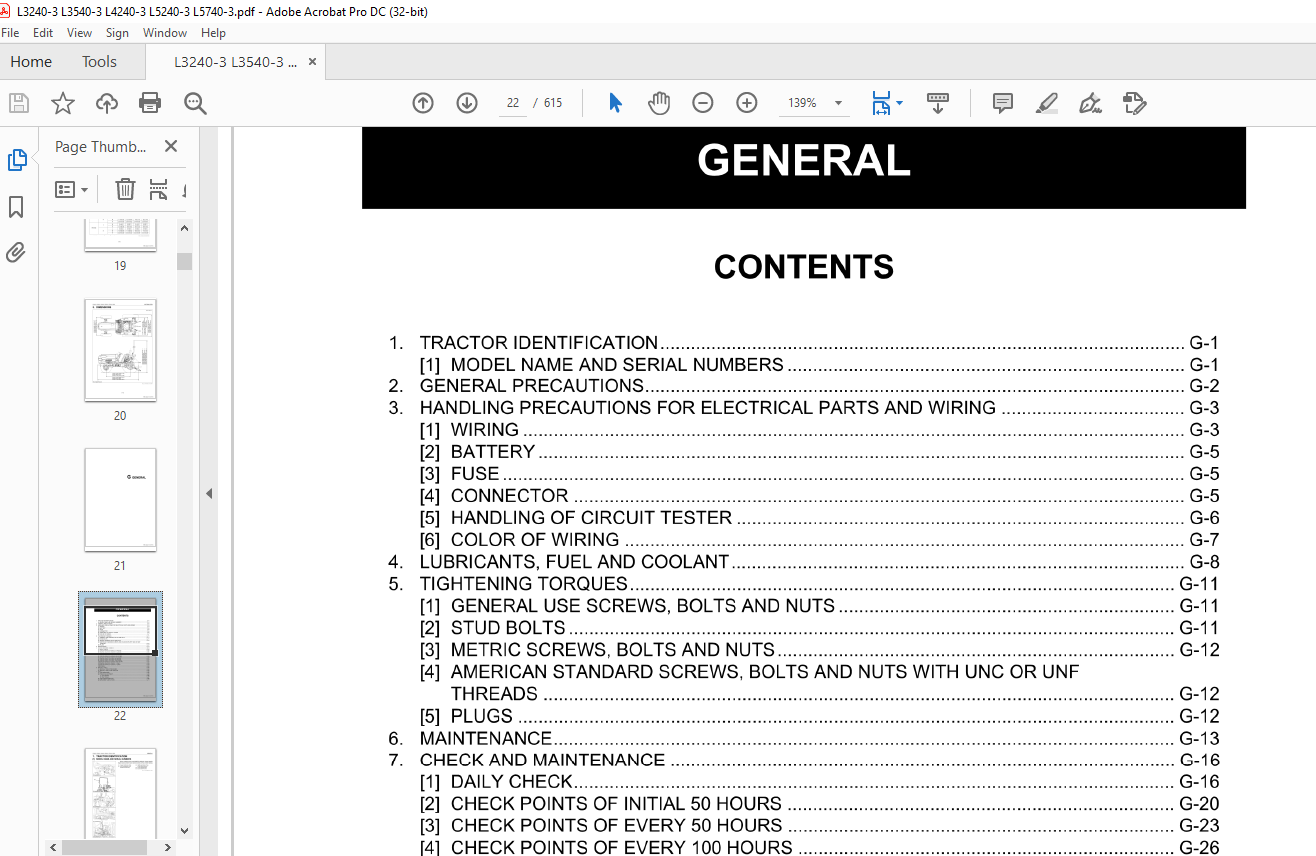Click GENERAL PRECAUTIONS contents entry
This screenshot has height=856, width=1316.
click(532, 386)
